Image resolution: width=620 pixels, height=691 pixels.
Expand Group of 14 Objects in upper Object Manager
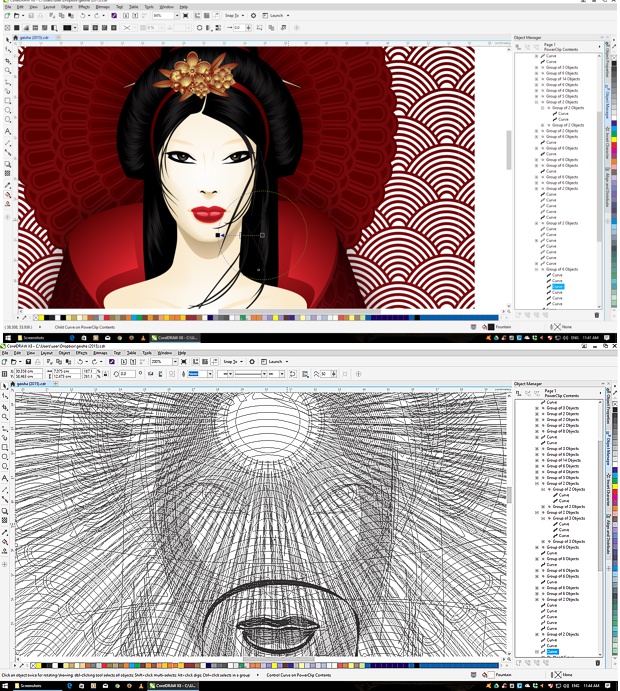(x=537, y=79)
